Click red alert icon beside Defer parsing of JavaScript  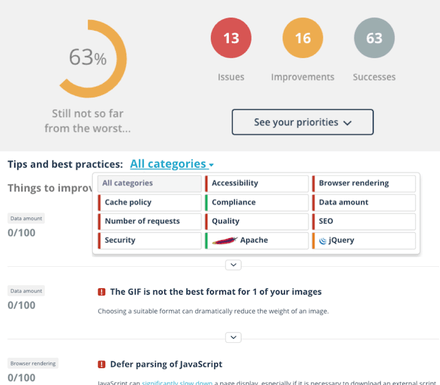pyautogui.click(x=101, y=364)
